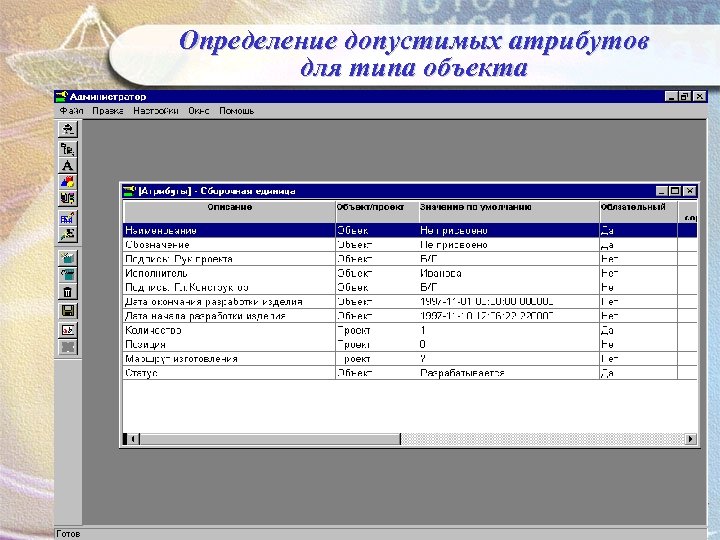Click the colored shapes toolbar icon
The width and height of the screenshot is (720, 540).
coord(68,182)
